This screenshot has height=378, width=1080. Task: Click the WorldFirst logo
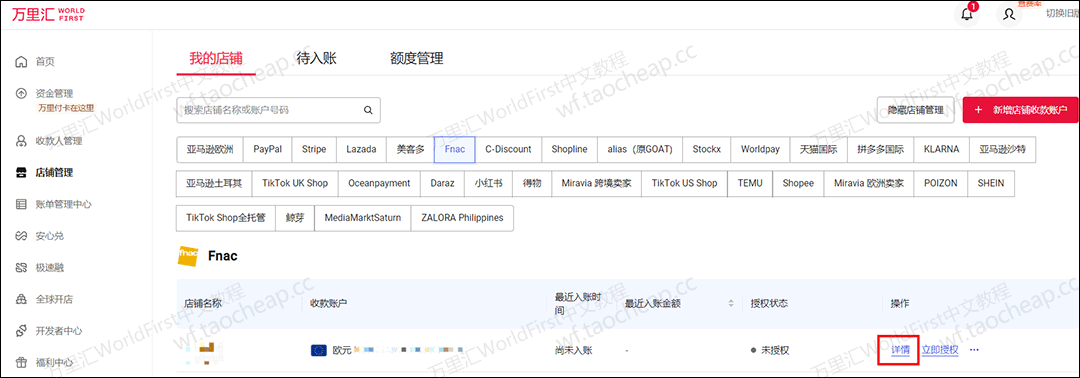[x=48, y=14]
